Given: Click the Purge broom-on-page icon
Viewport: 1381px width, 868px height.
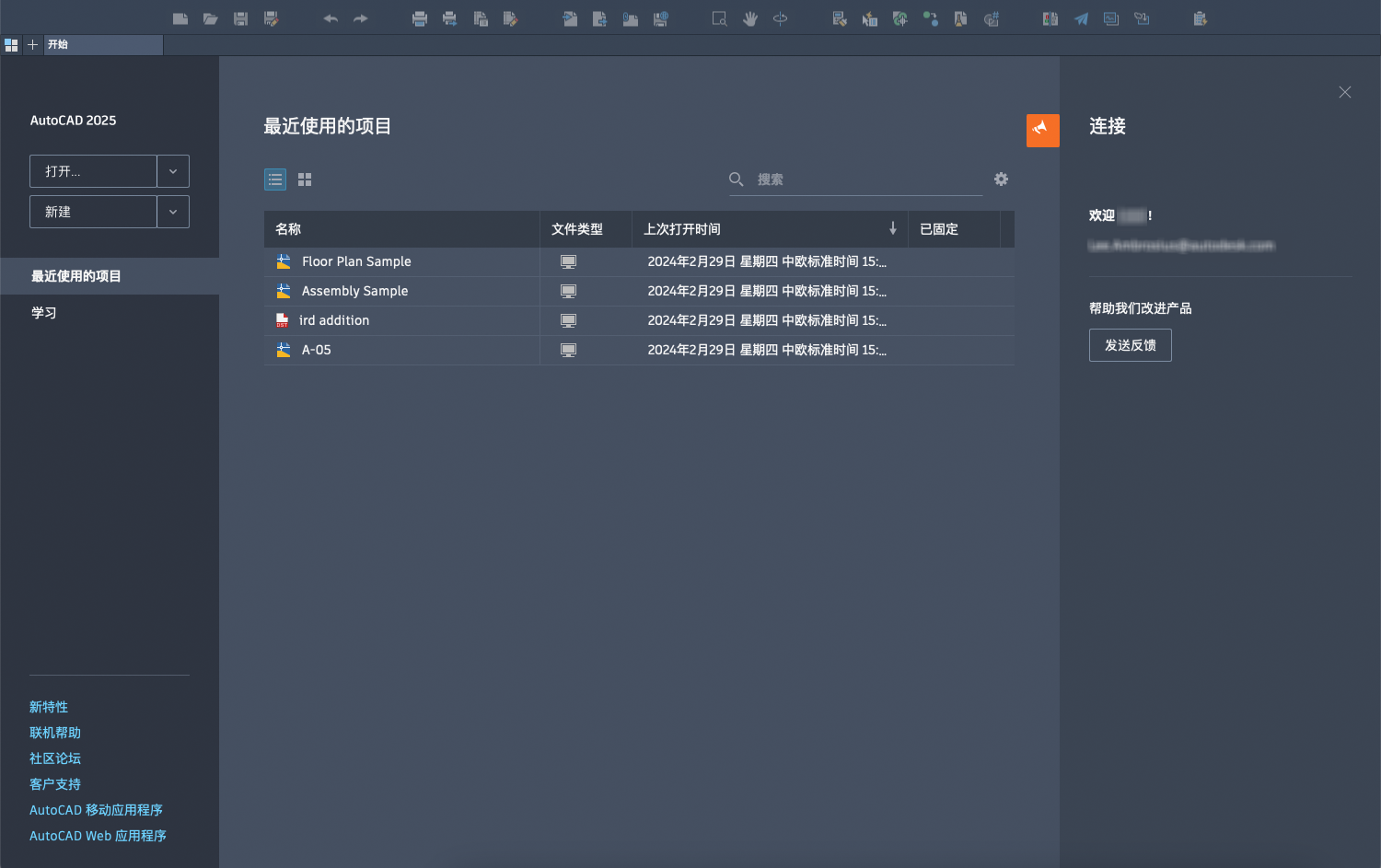Looking at the screenshot, I should click(961, 18).
